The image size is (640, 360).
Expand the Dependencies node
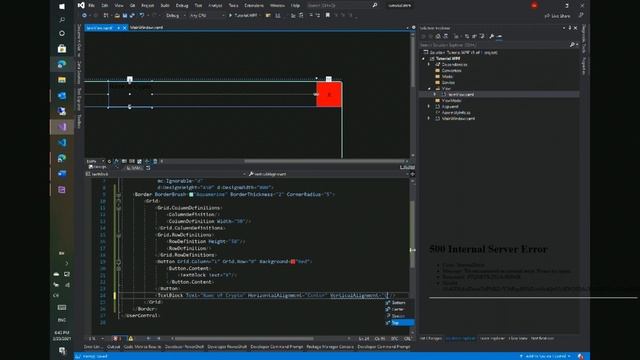point(429,64)
